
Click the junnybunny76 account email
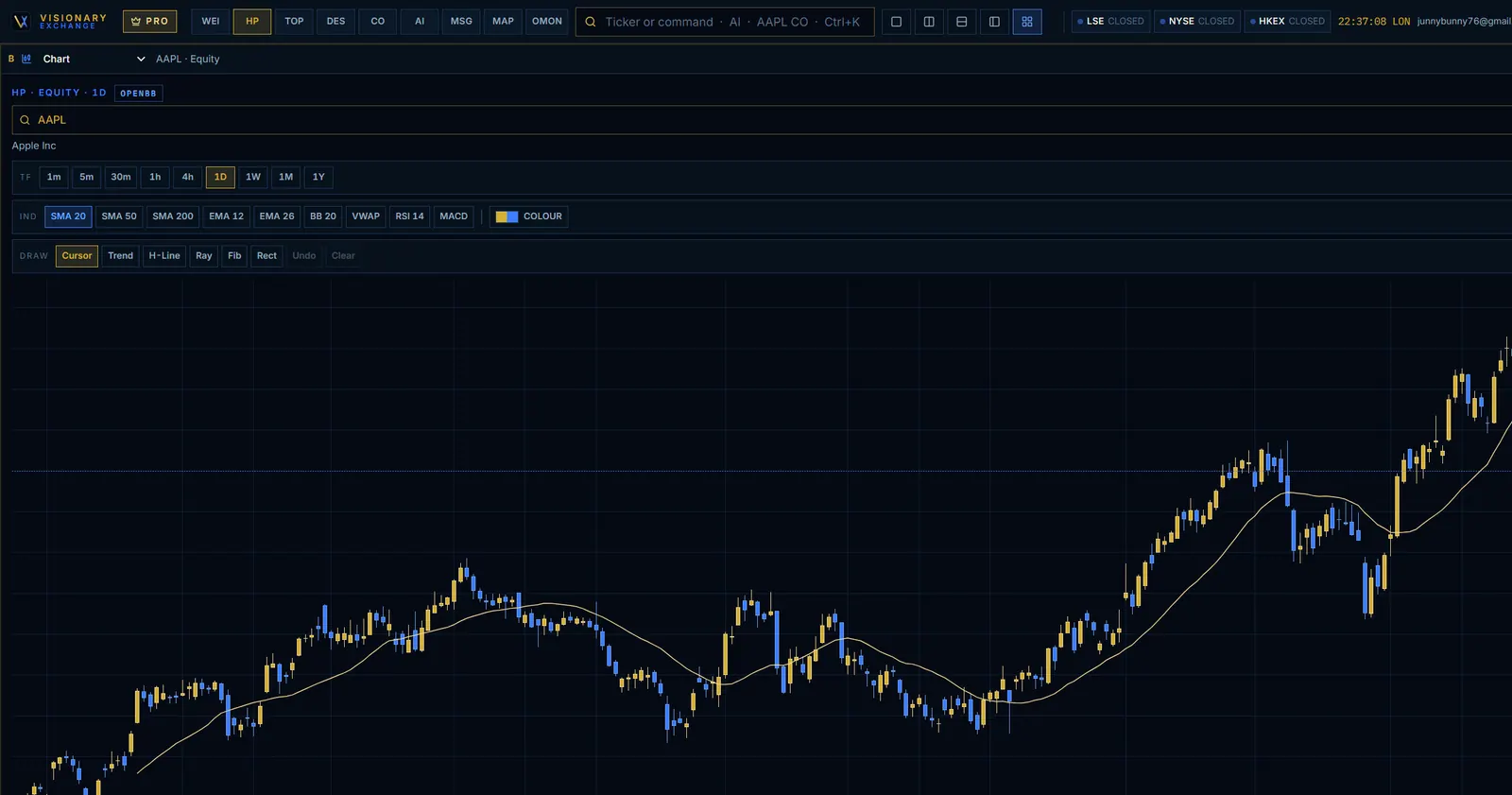[1464, 21]
